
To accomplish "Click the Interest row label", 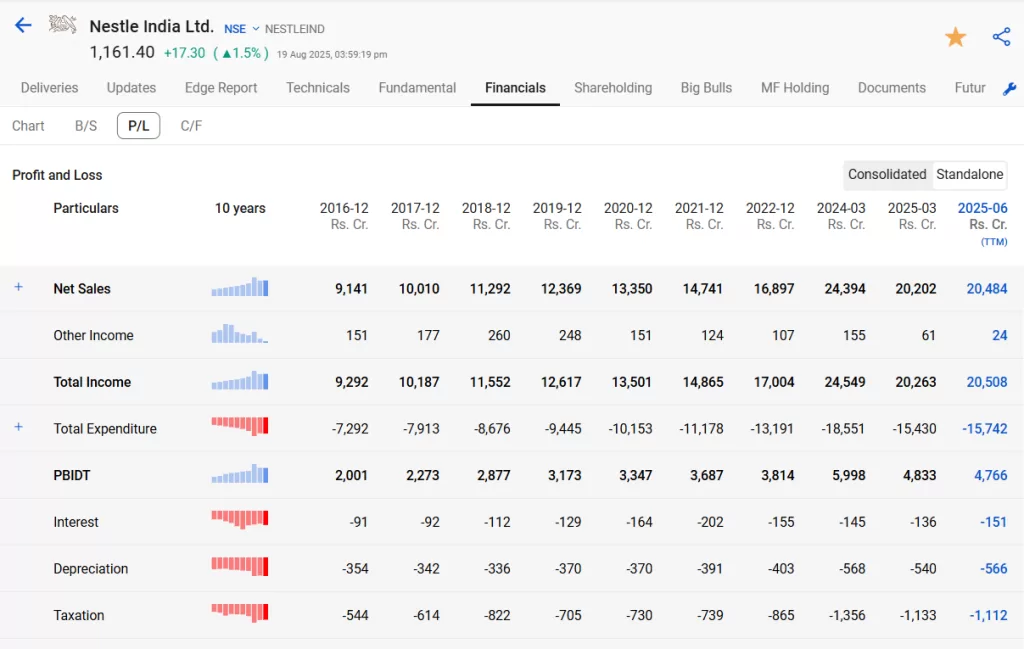I will pyautogui.click(x=76, y=522).
